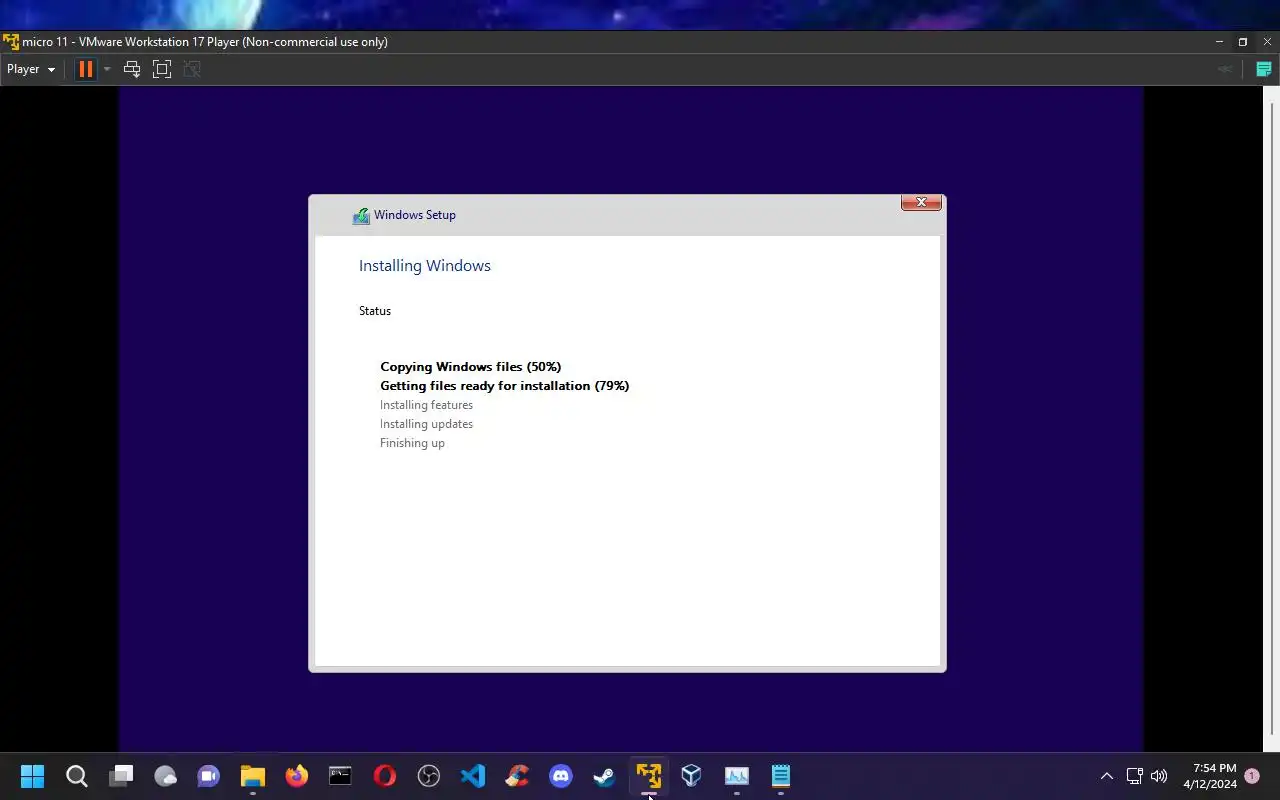Click the Windows Setup title icon
The width and height of the screenshot is (1280, 800).
coord(361,215)
